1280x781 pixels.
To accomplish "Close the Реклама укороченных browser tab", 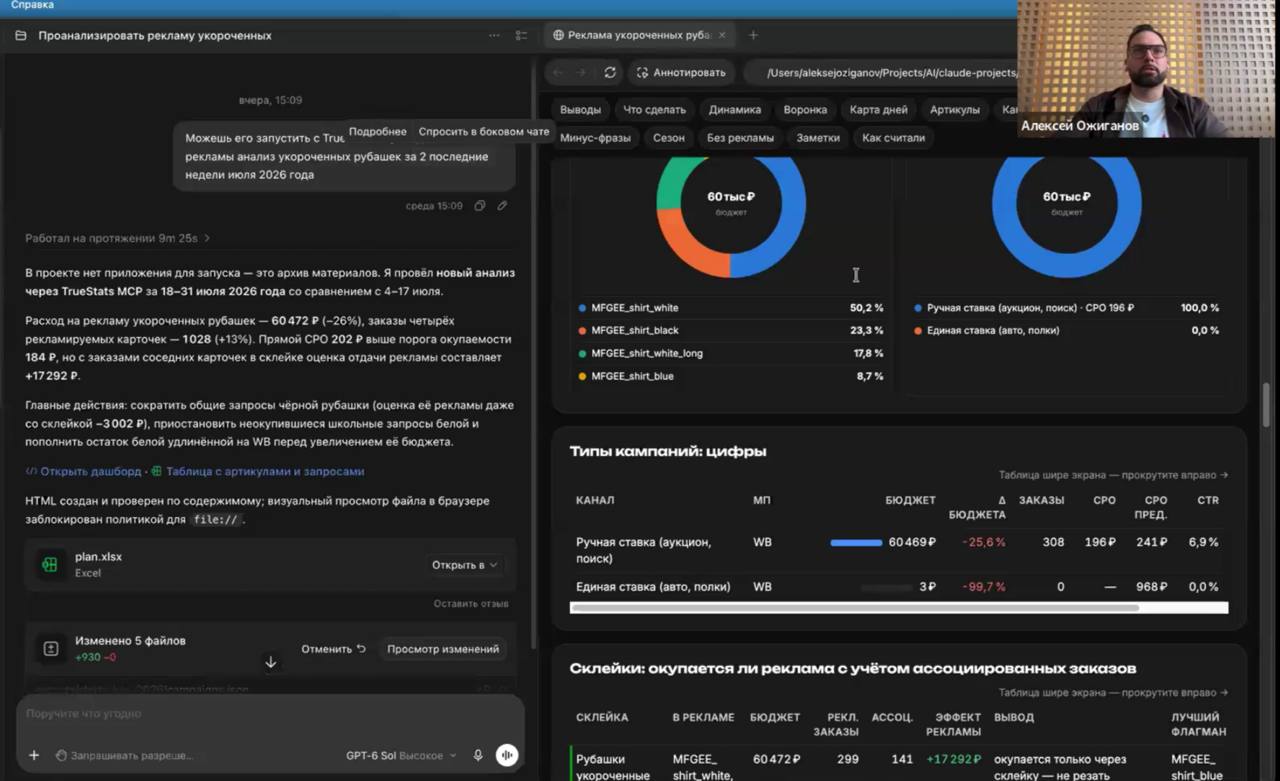I will click(x=722, y=35).
